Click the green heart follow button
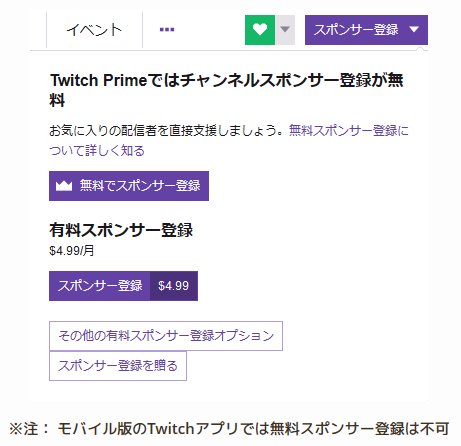Viewport: 461px width, 446px height. point(260,30)
